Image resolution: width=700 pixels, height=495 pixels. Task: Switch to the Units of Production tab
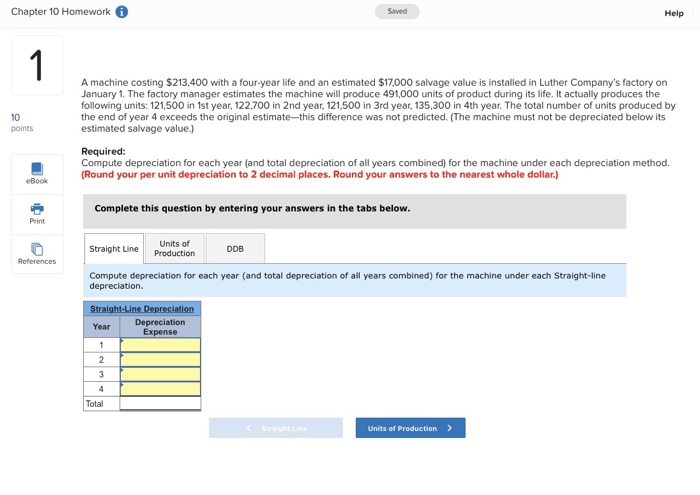[175, 249]
